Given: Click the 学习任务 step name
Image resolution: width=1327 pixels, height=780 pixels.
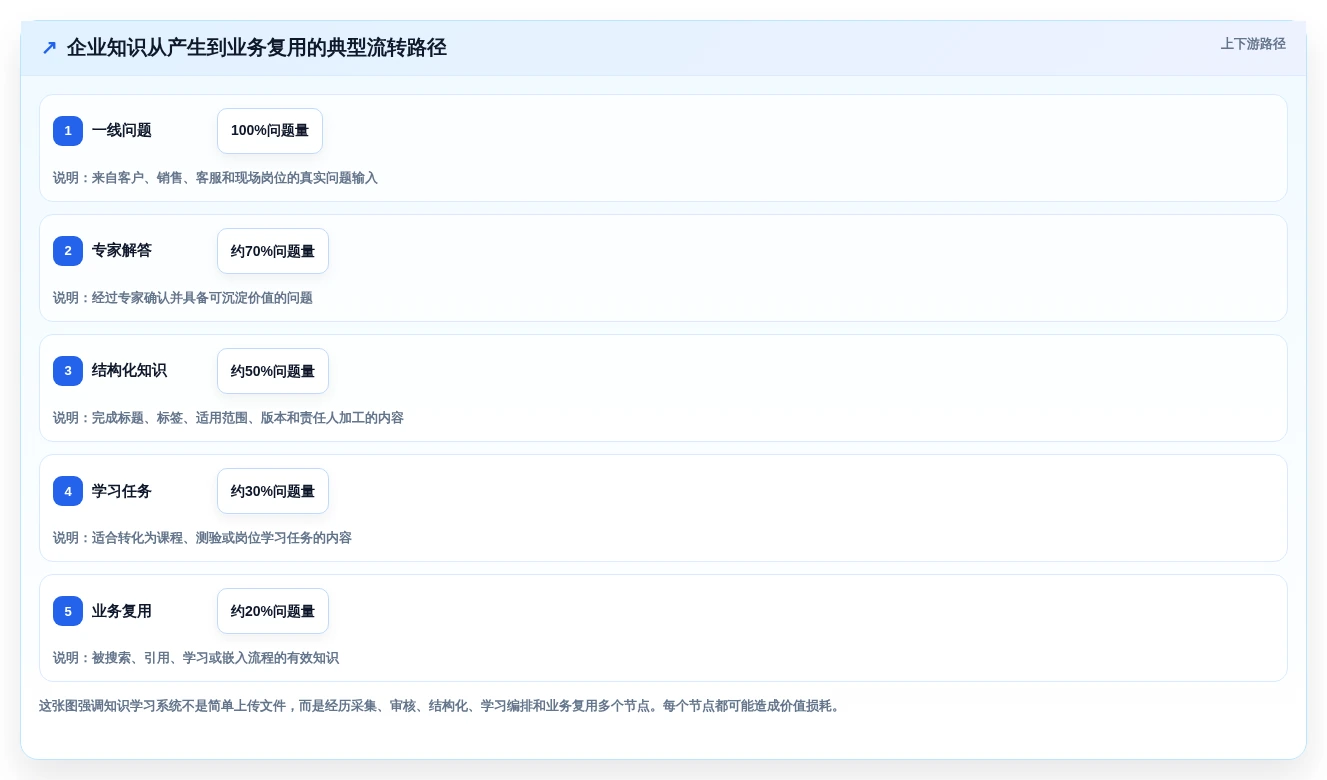Looking at the screenshot, I should tap(122, 491).
